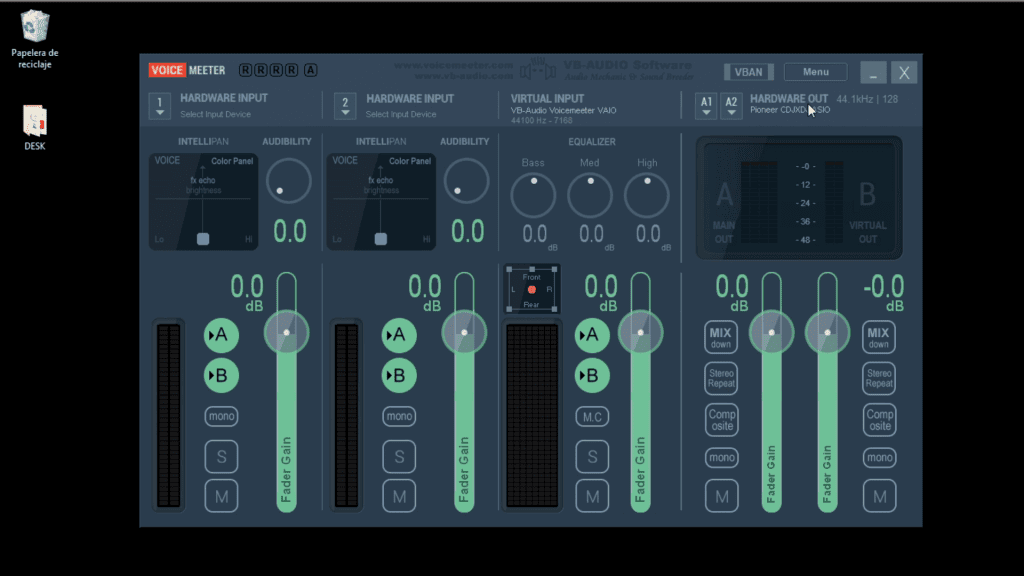Click the Virtual Out B fader gain knob

tap(827, 332)
